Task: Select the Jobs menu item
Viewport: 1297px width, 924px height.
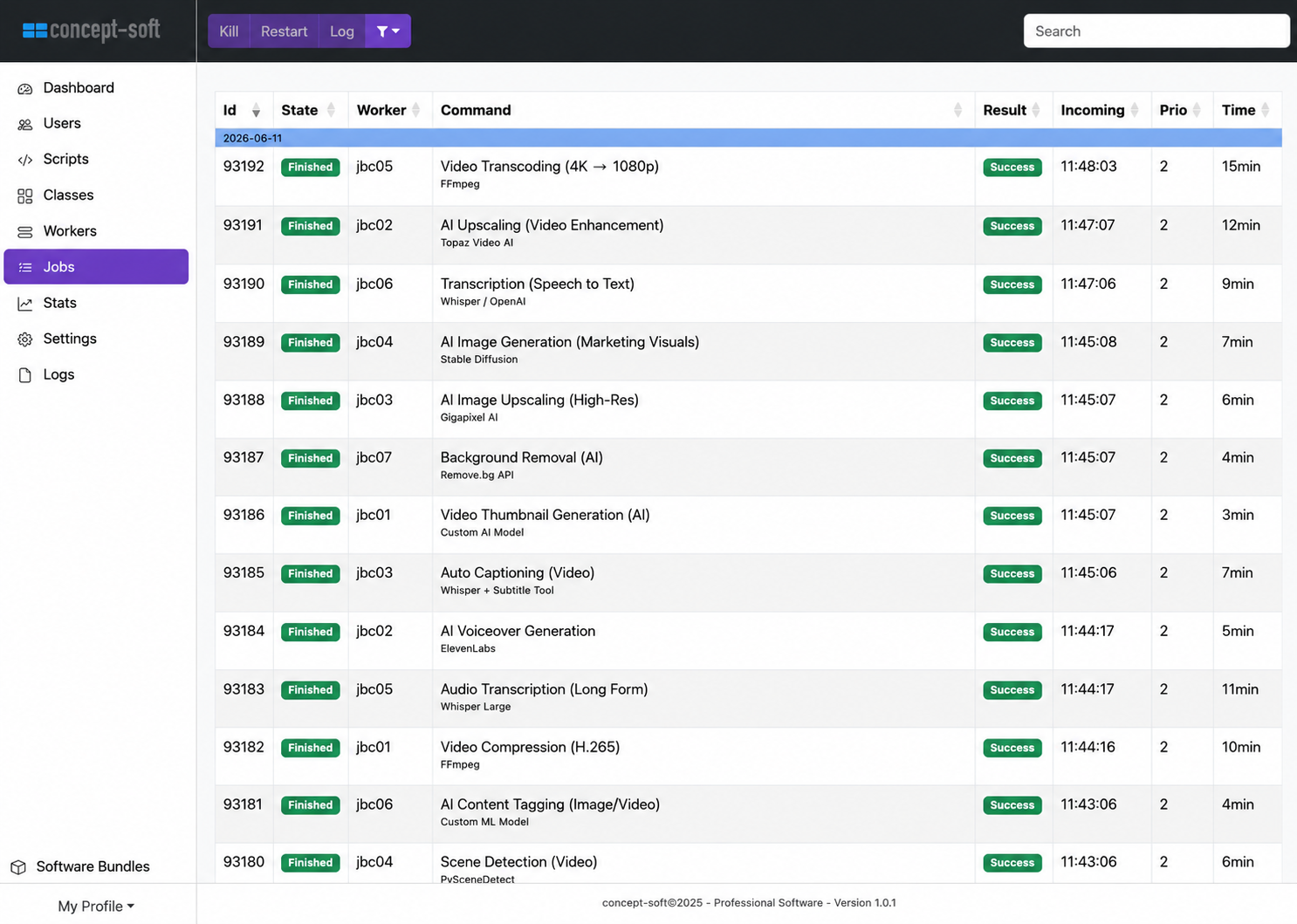Action: [x=96, y=267]
